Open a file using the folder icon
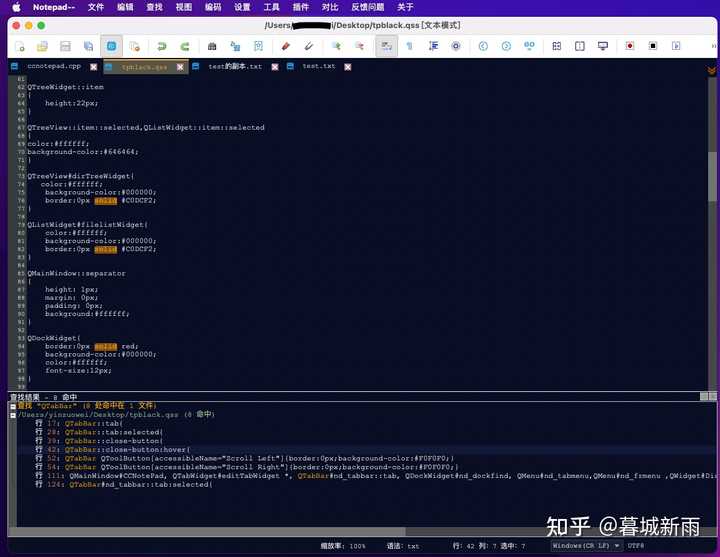This screenshot has width=720, height=557. point(42,46)
